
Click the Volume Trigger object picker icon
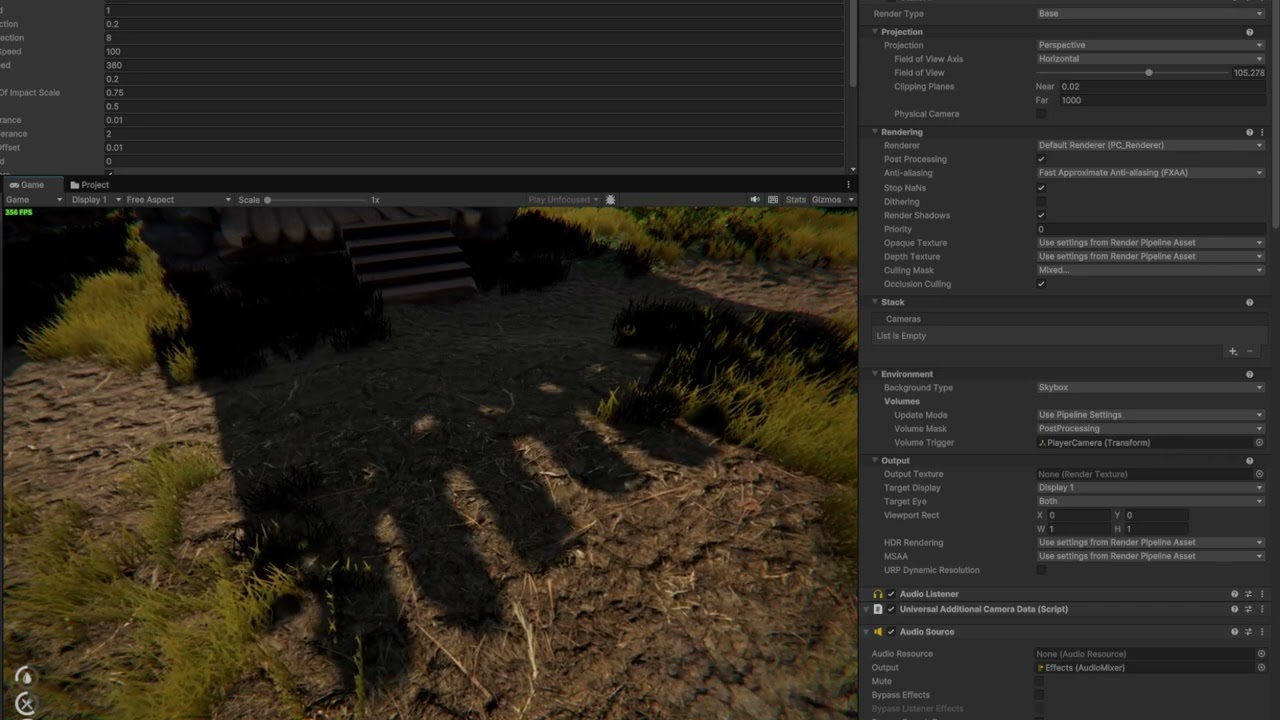pyautogui.click(x=1259, y=442)
